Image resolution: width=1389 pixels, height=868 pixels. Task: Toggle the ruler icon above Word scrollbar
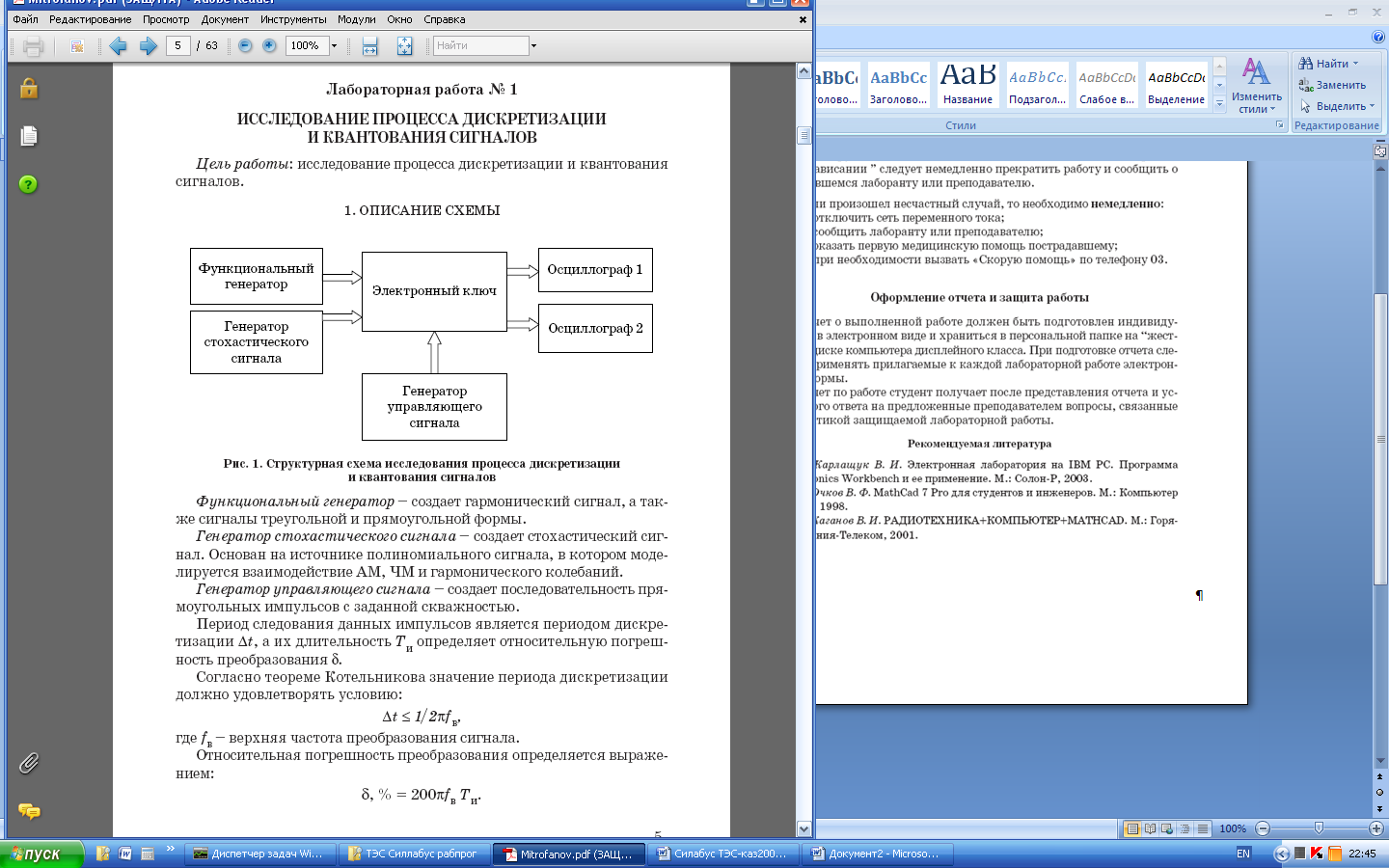(1380, 151)
